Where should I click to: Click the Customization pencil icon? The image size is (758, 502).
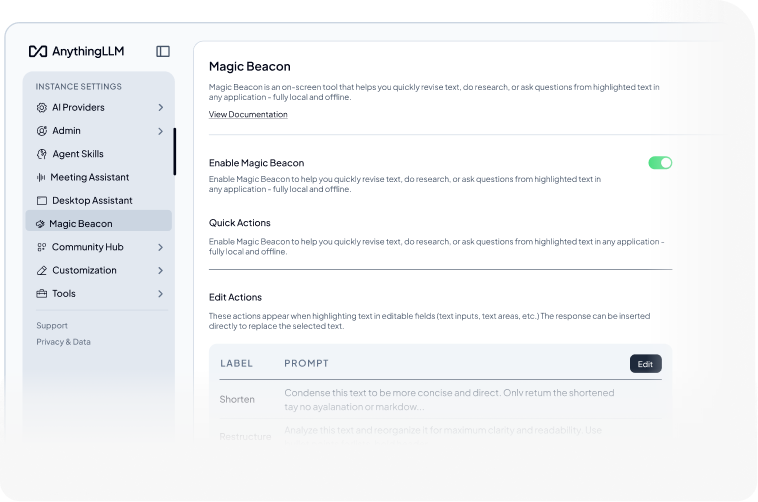42,270
